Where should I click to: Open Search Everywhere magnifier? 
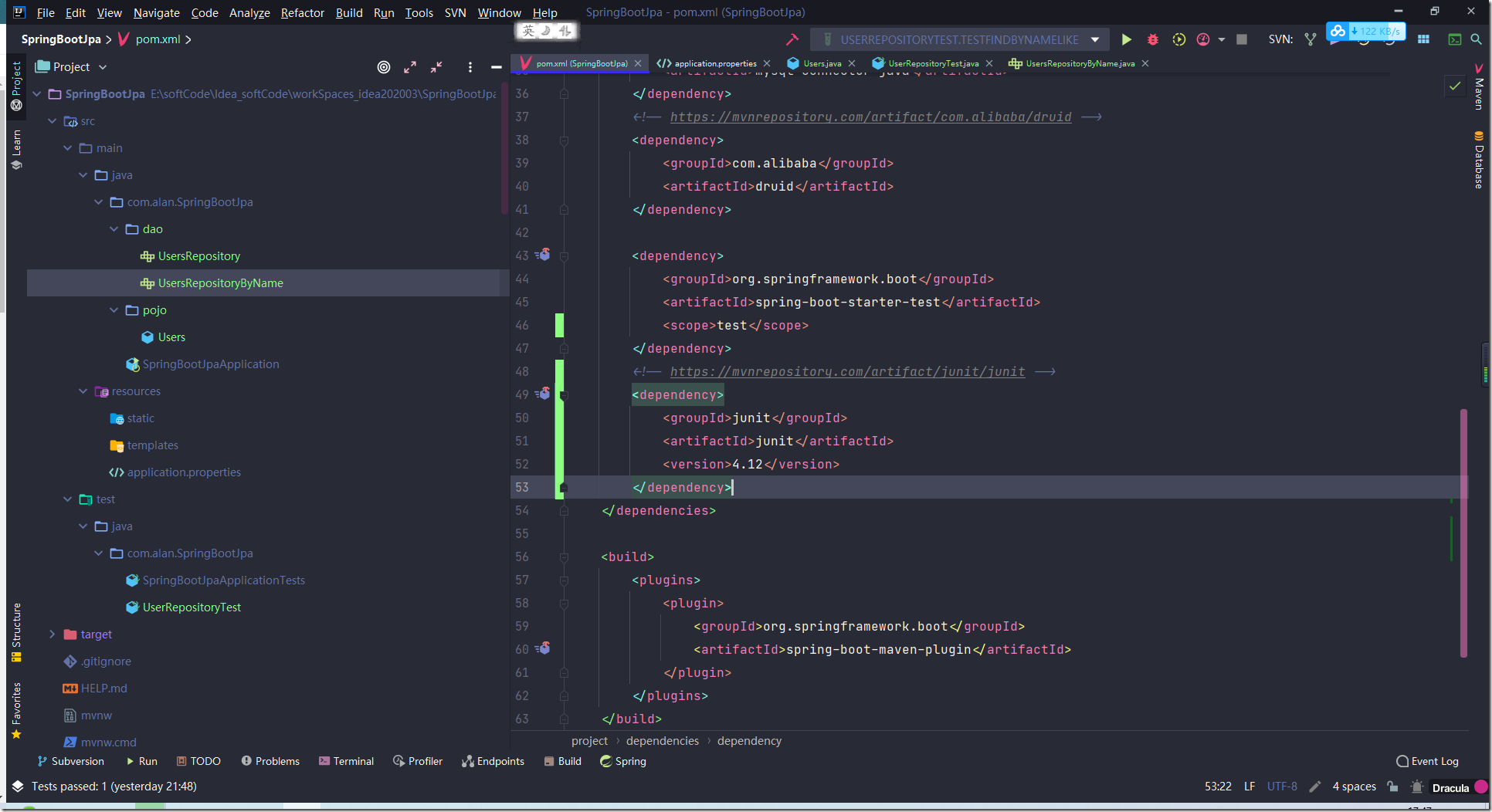(x=1476, y=39)
